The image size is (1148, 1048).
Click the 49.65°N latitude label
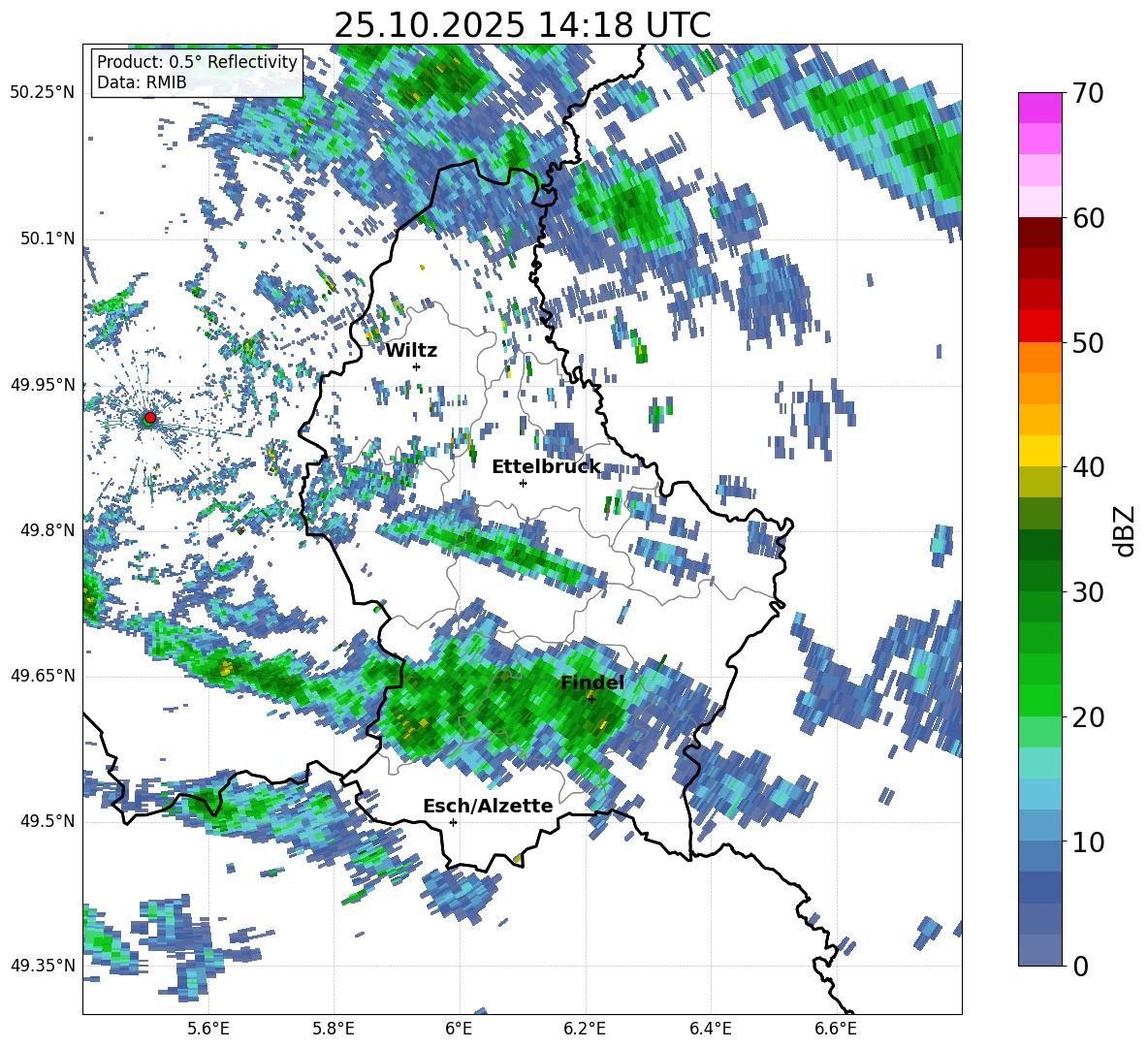(x=43, y=676)
